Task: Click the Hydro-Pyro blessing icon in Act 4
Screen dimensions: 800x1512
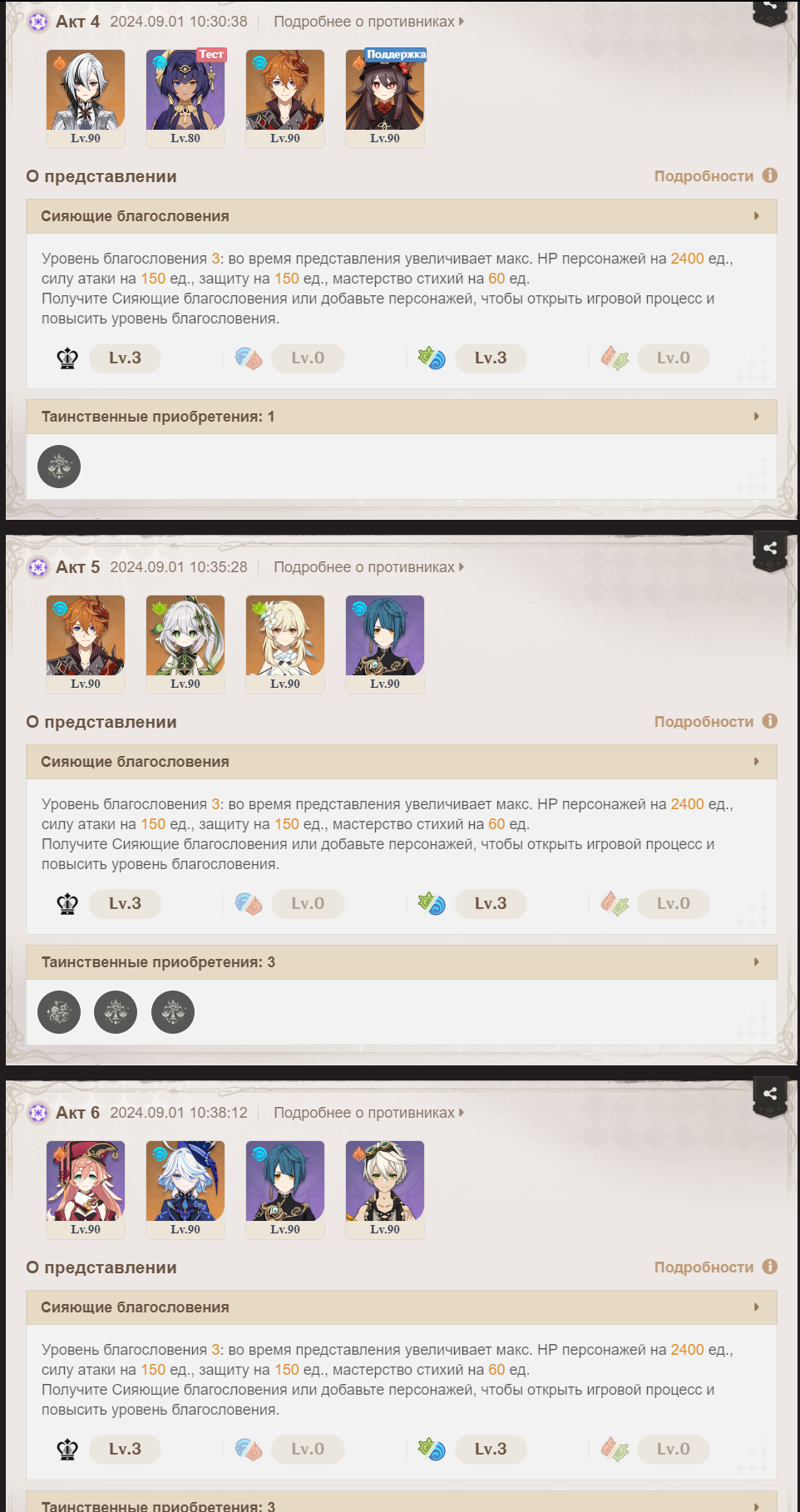Action: (249, 358)
